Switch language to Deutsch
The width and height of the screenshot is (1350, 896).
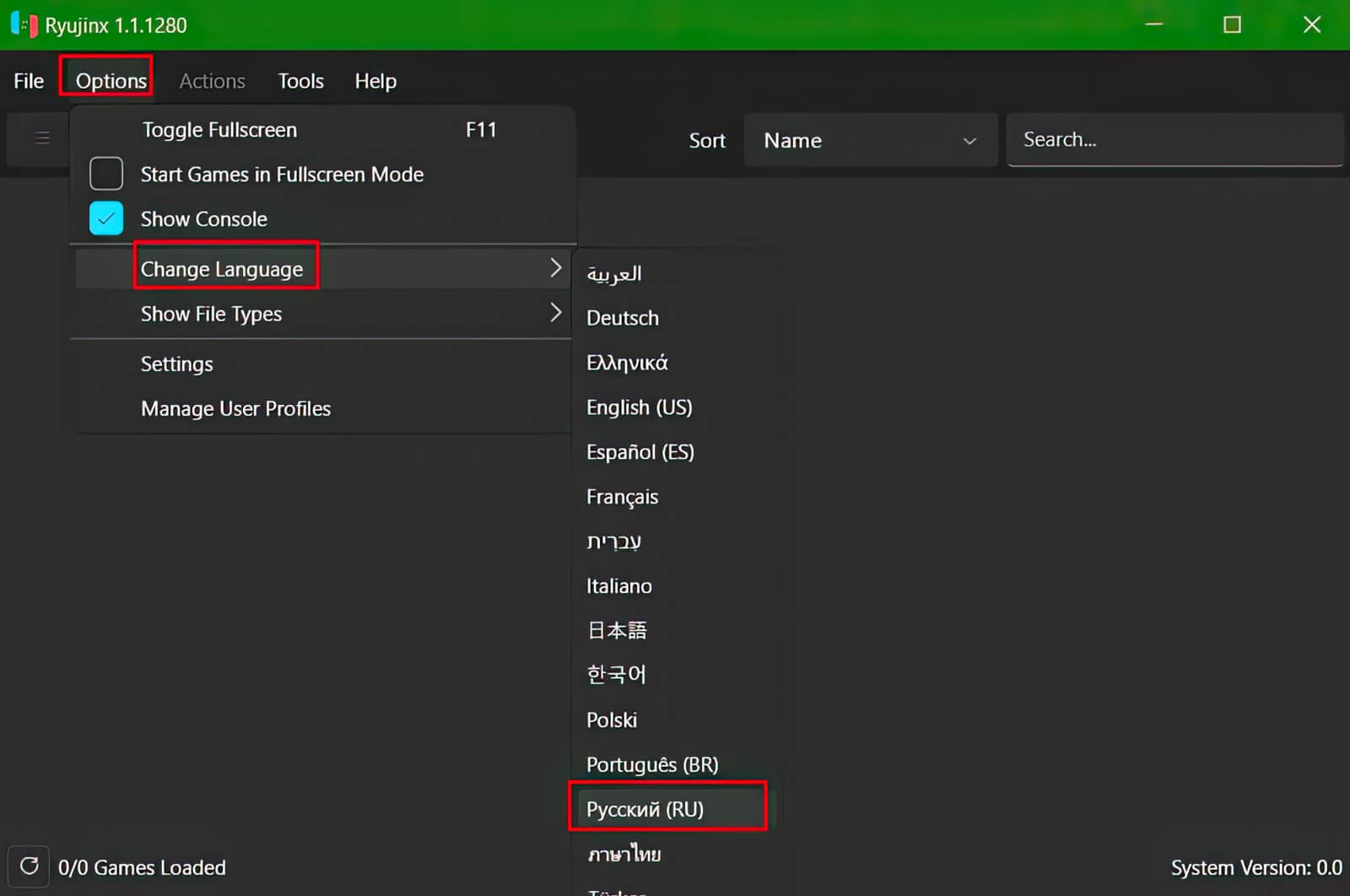623,318
